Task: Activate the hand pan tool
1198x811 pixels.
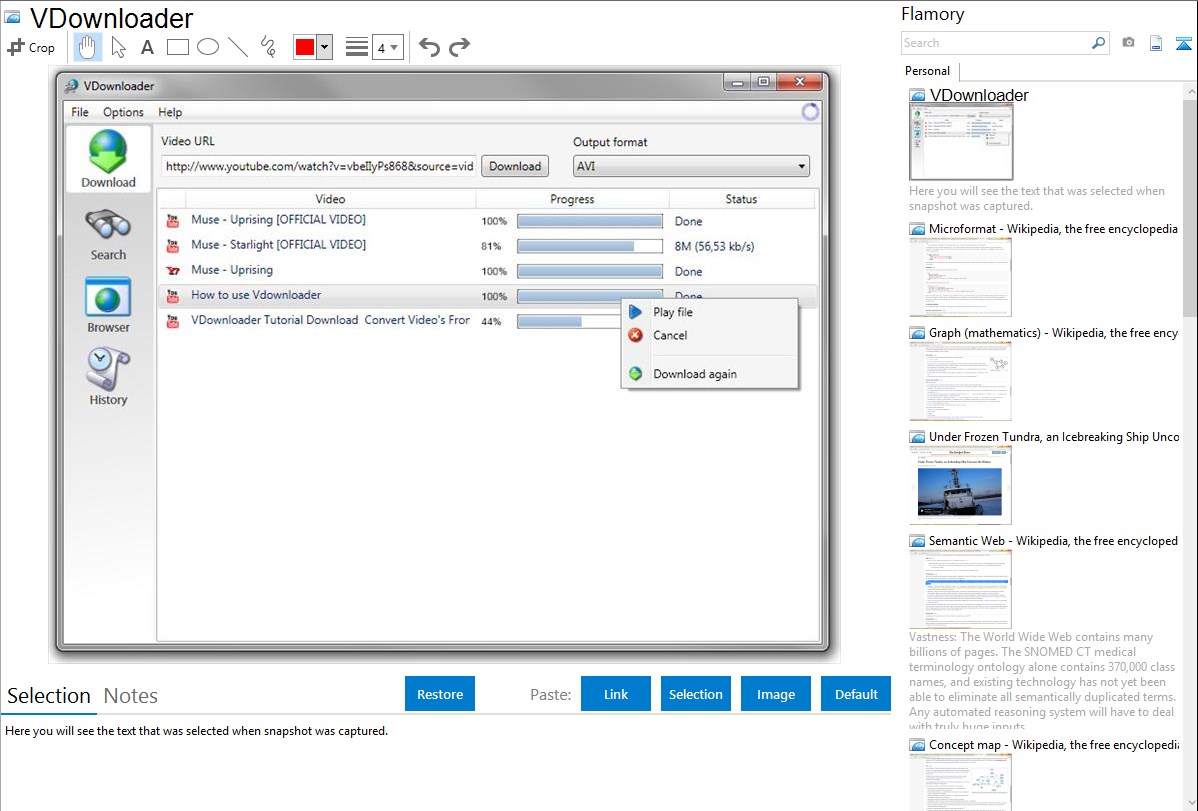Action: point(88,47)
